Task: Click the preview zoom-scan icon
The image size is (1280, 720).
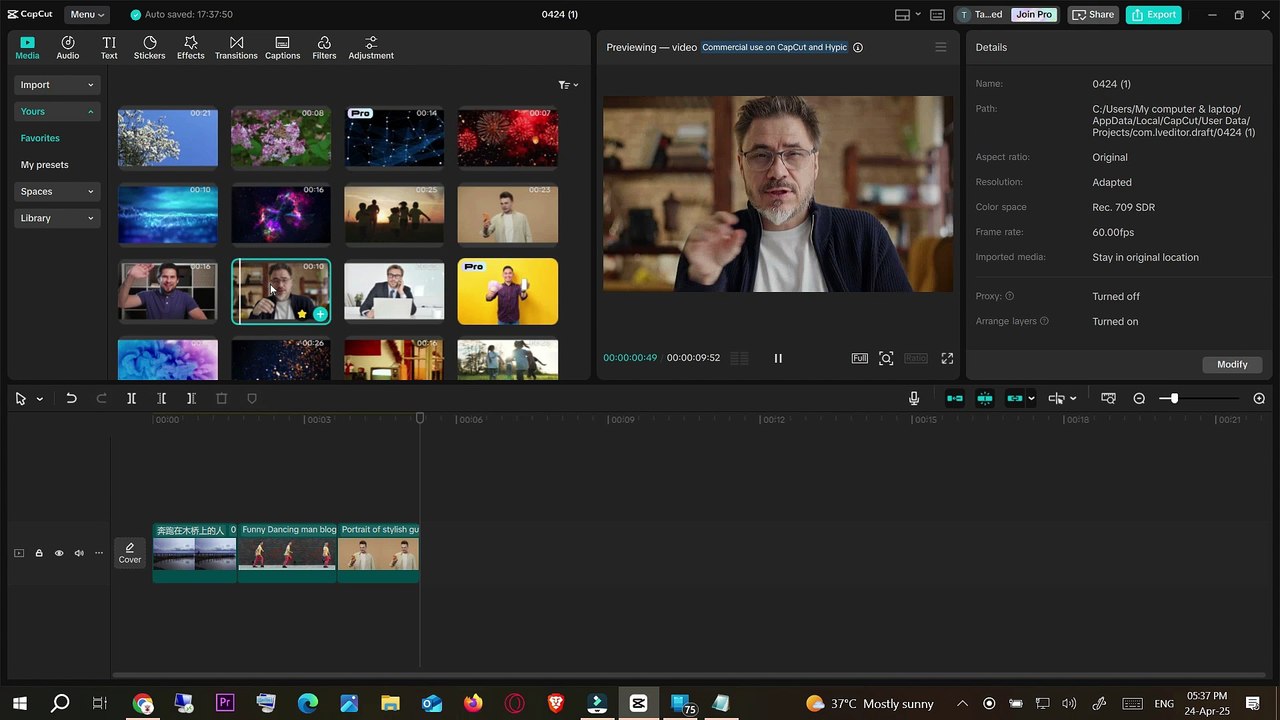Action: (886, 358)
